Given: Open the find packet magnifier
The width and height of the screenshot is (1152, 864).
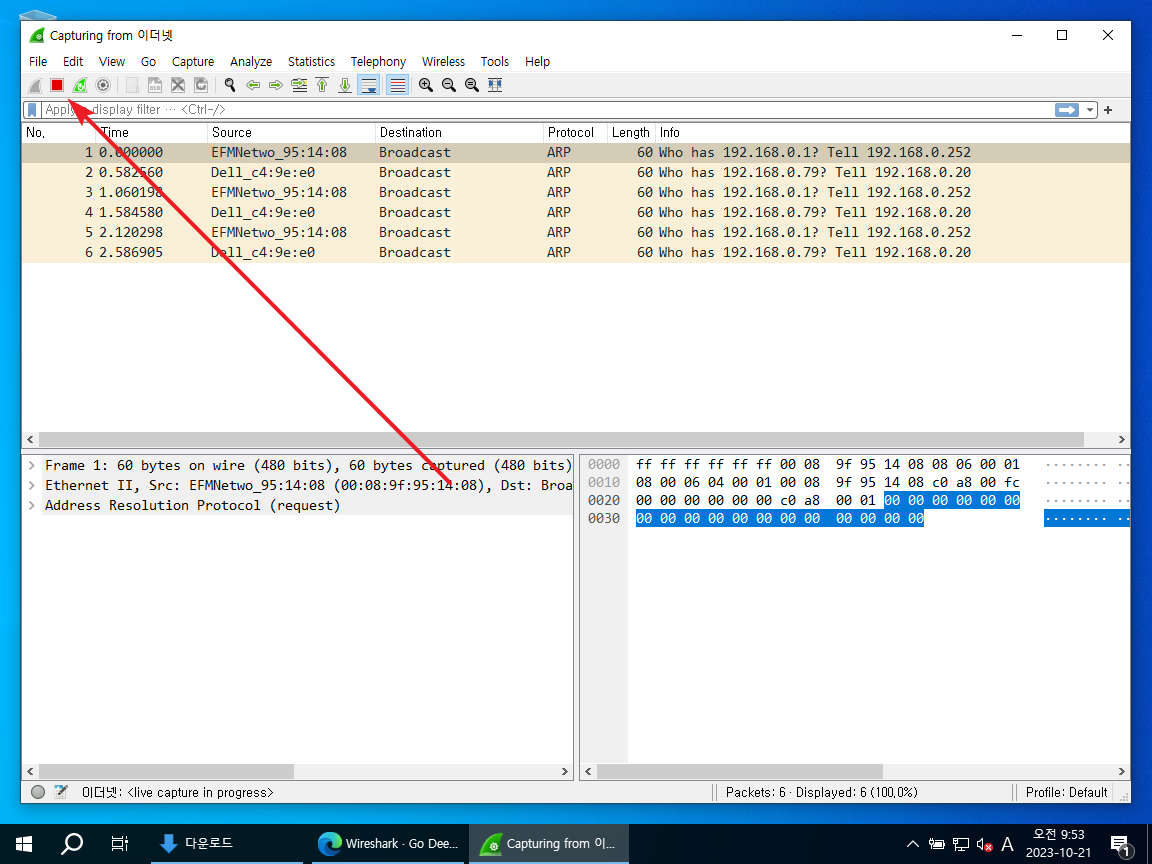Looking at the screenshot, I should tap(230, 85).
